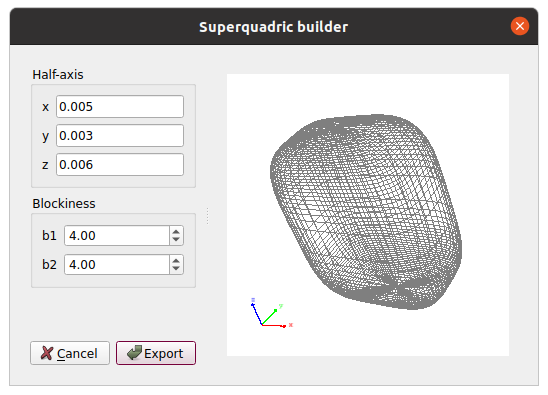Increase b2 blockiness with up arrow
This screenshot has width=548, height=395.
176,261
